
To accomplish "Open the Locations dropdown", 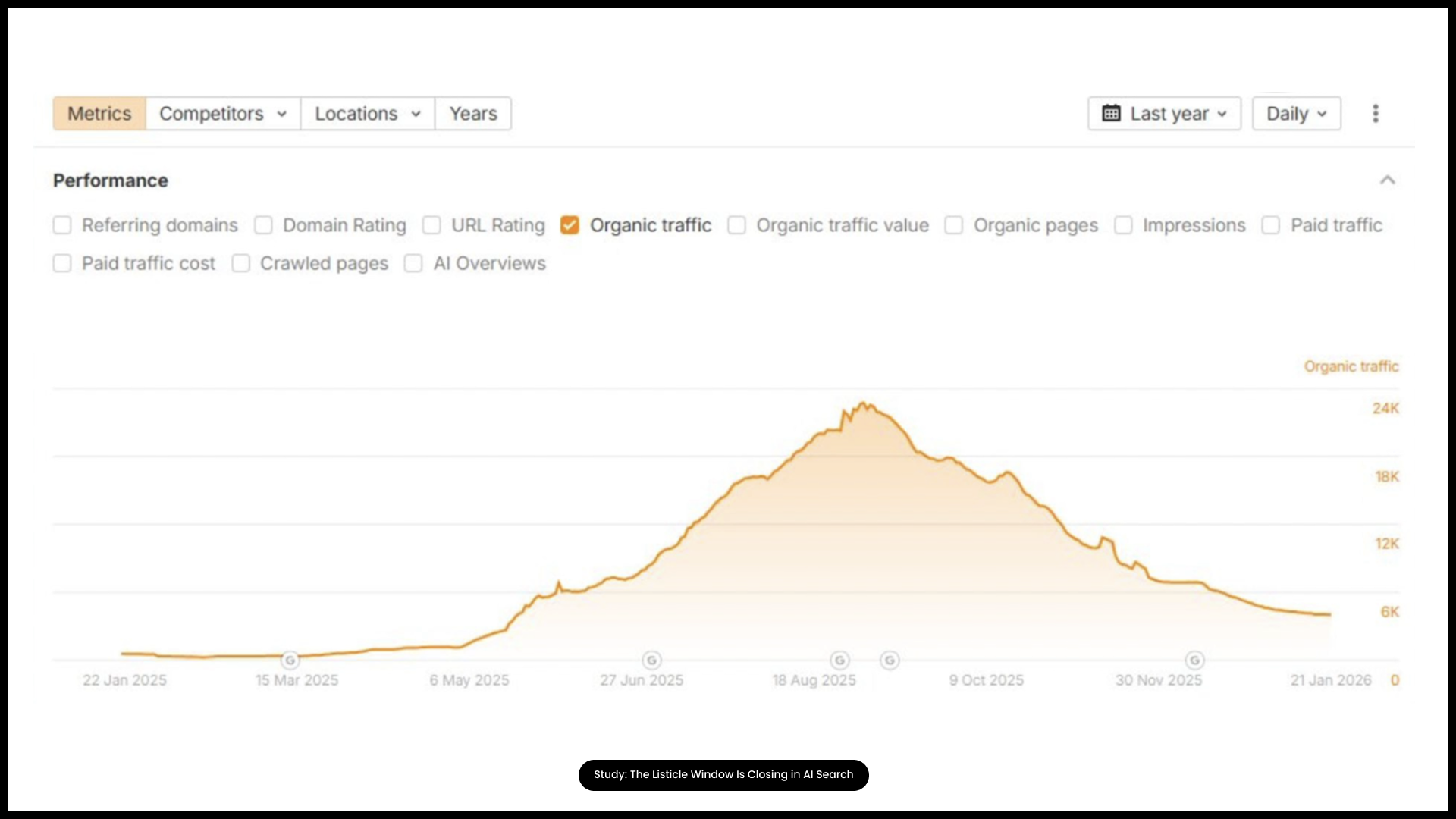I will (x=367, y=113).
